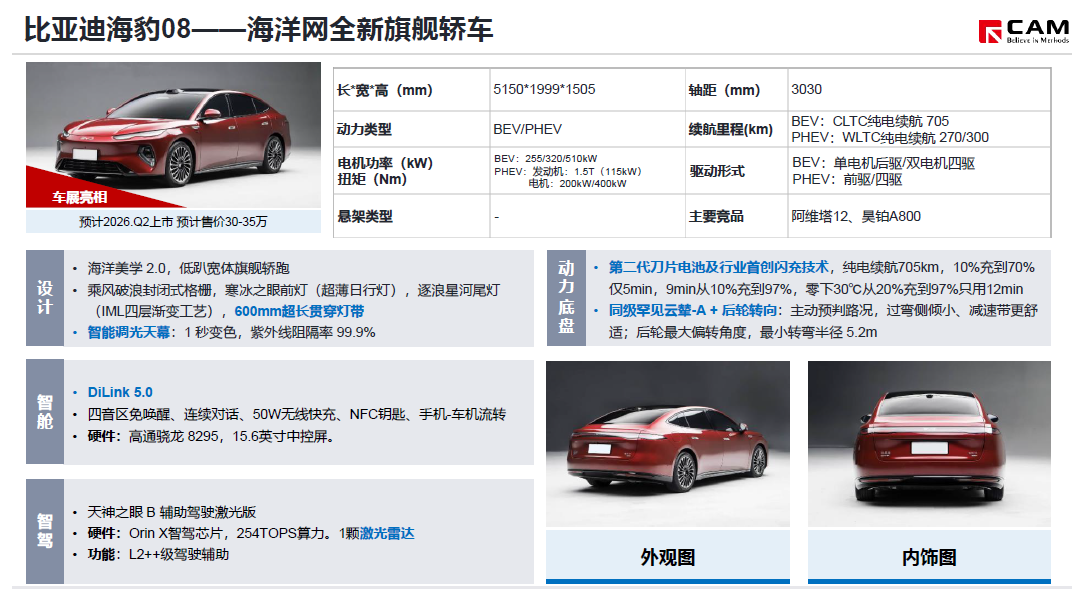Click the text 电机: 200kW/400kW
The width and height of the screenshot is (1080, 589).
pyautogui.click(x=577, y=183)
